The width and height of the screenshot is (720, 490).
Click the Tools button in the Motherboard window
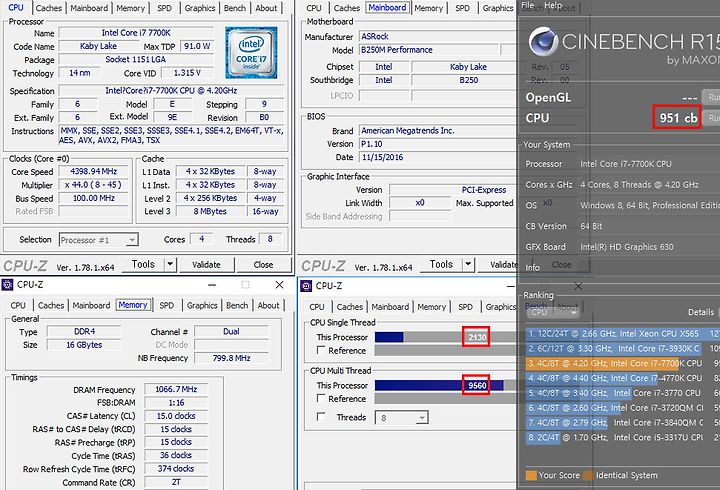(x=441, y=265)
